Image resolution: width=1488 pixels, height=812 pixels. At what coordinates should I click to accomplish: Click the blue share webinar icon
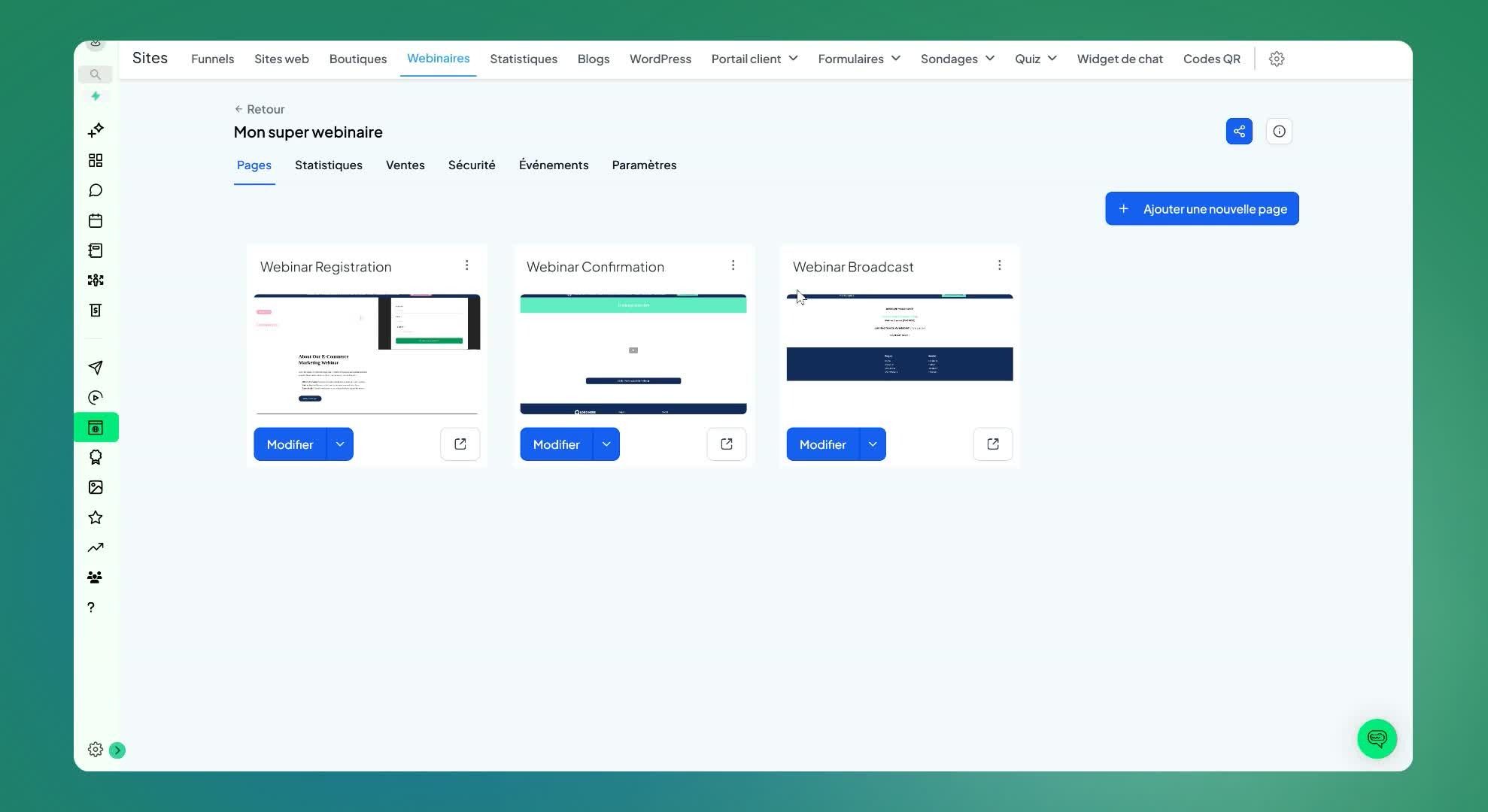click(1239, 132)
